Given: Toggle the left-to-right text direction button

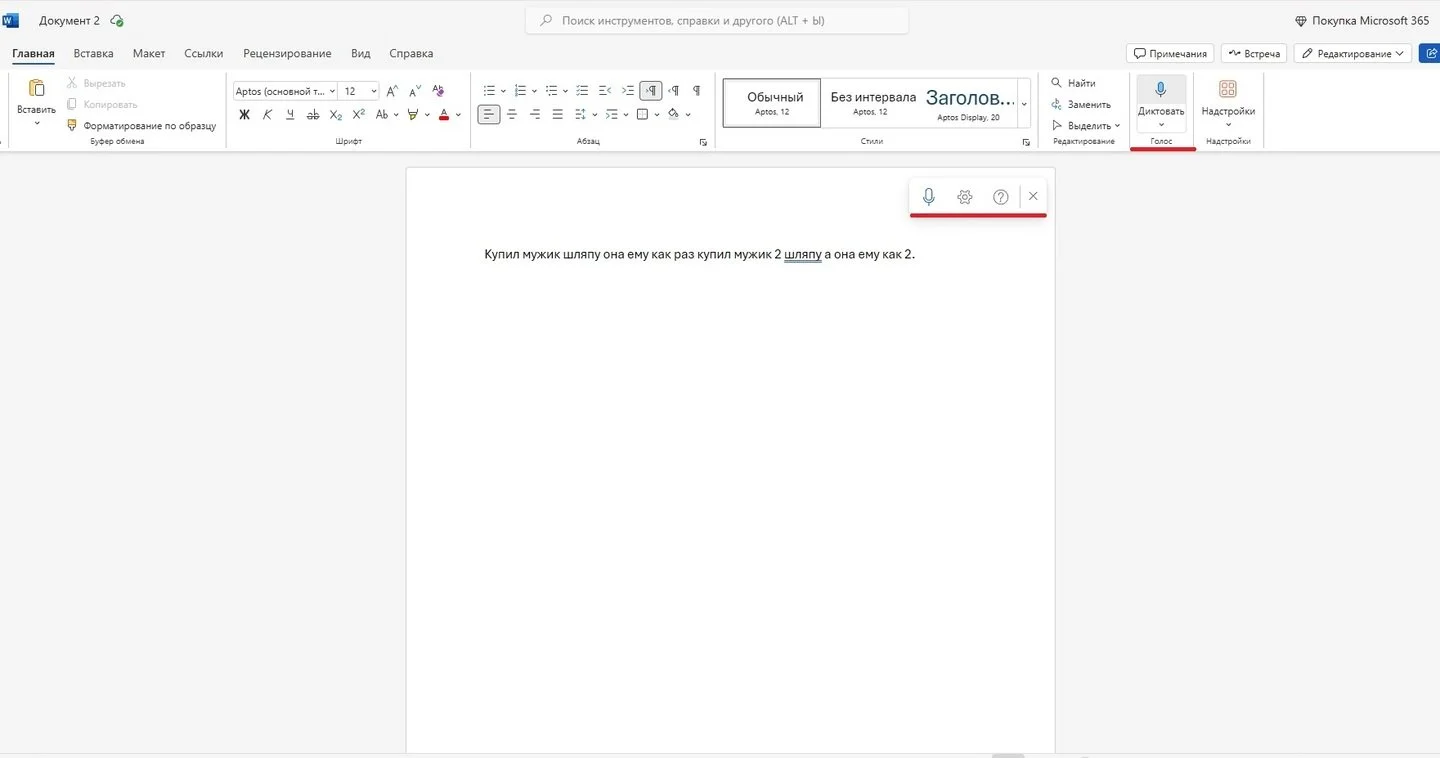Looking at the screenshot, I should coord(650,91).
